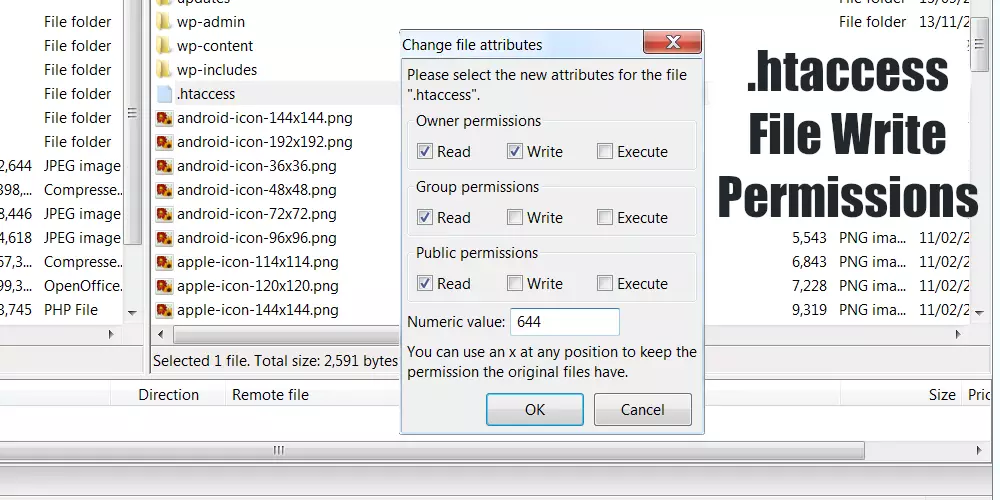Uncheck Owner Read permission
Image resolution: width=1000 pixels, height=500 pixels.
tap(425, 152)
